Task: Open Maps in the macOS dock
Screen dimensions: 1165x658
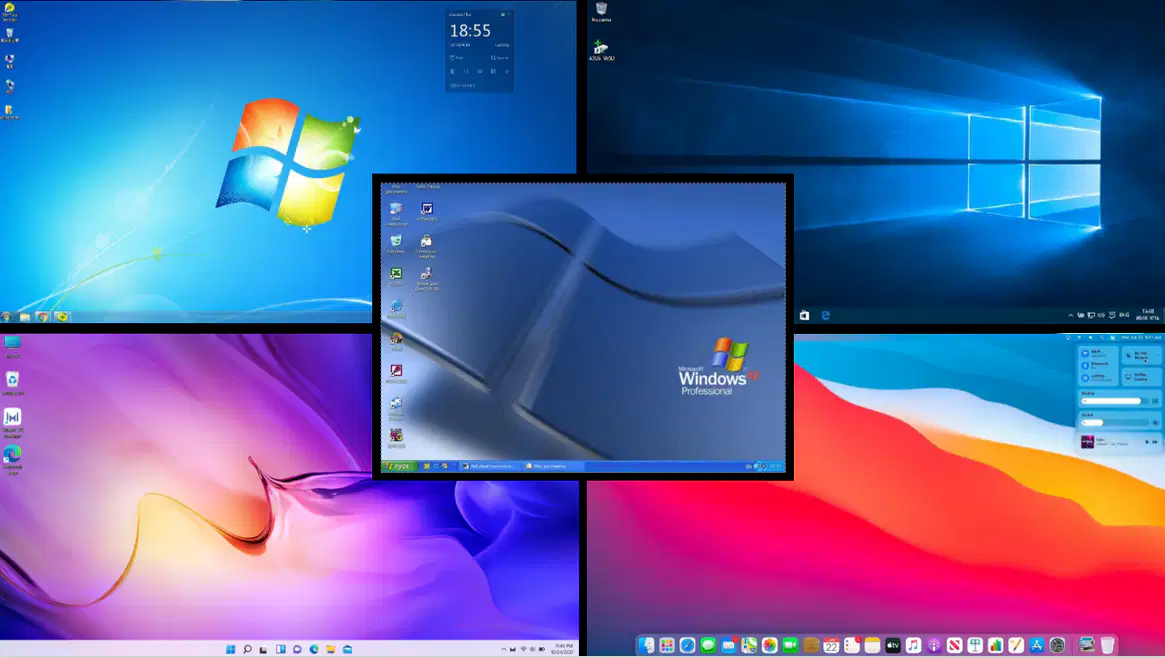Action: (x=749, y=645)
